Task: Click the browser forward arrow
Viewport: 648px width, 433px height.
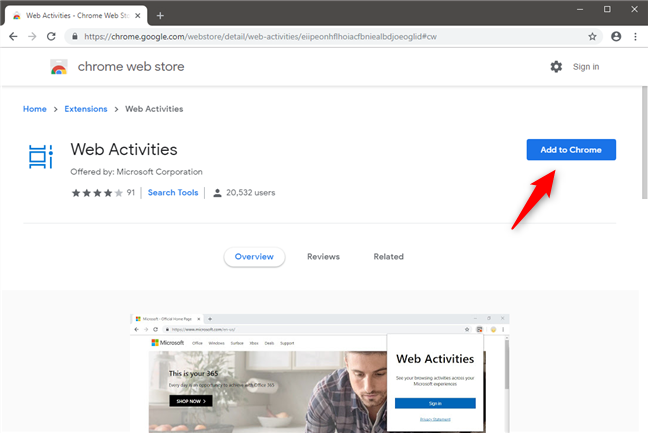Action: click(x=32, y=36)
